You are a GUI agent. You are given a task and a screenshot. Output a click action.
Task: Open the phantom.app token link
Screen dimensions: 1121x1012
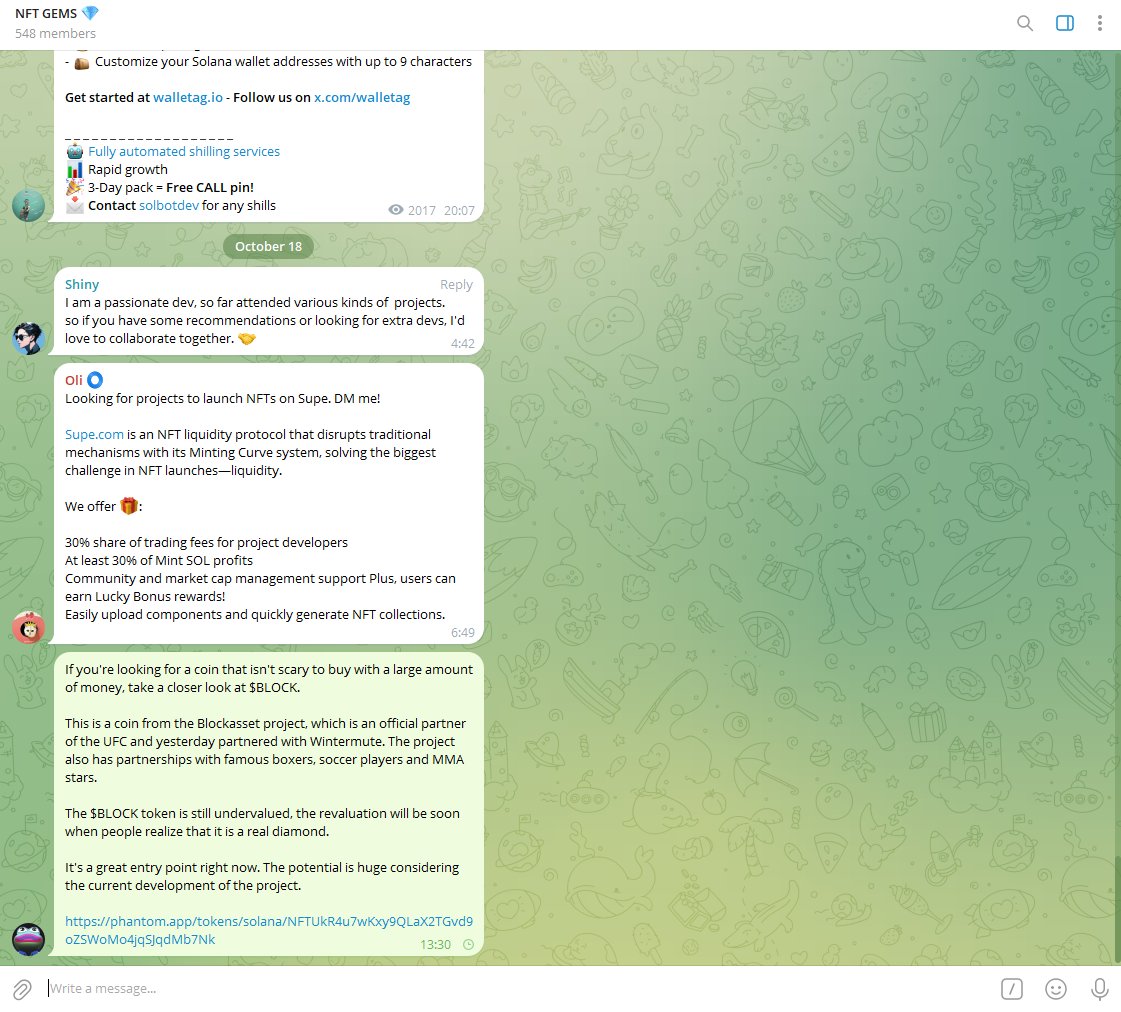pos(269,931)
